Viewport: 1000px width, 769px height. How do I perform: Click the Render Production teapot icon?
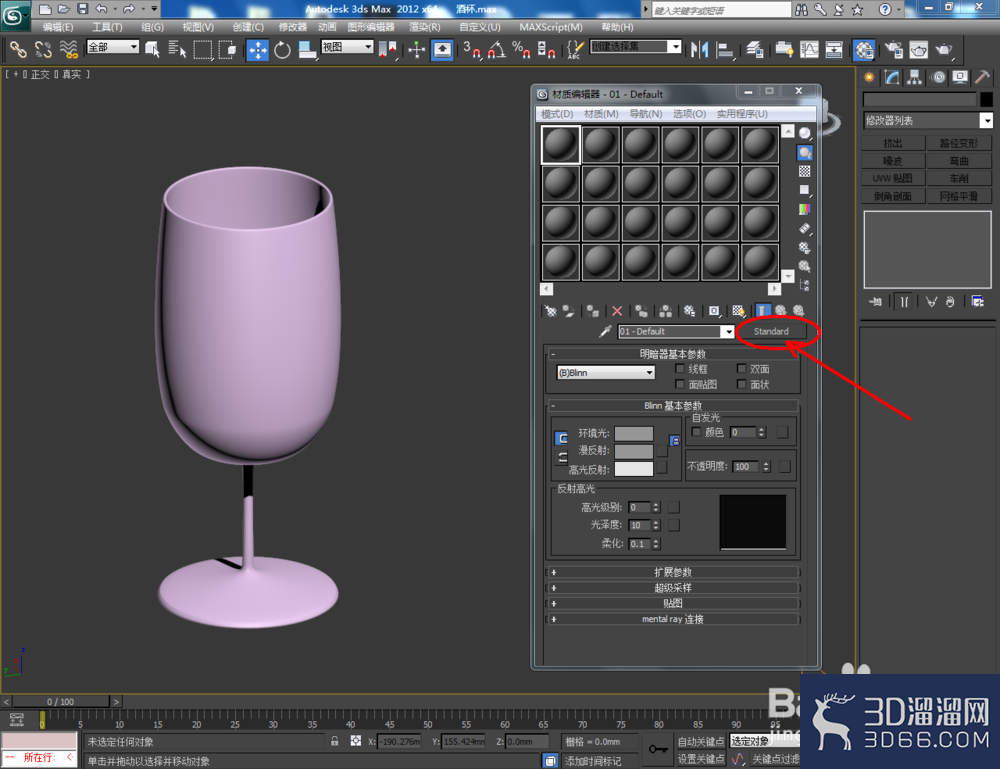click(944, 50)
